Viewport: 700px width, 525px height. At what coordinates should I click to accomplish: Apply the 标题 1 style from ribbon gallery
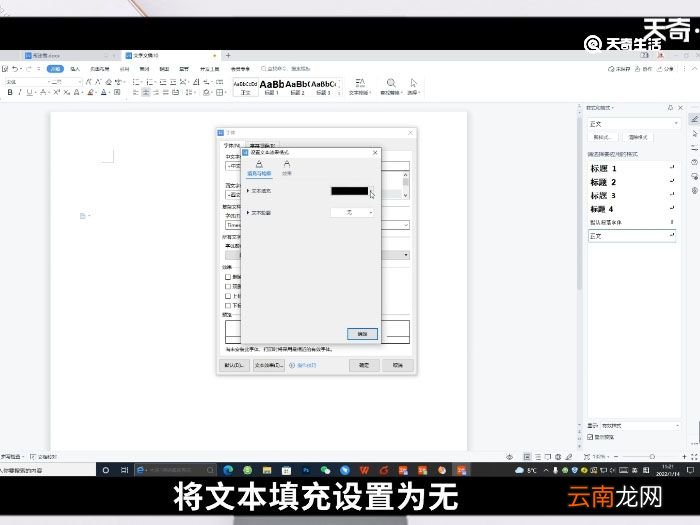tap(271, 87)
